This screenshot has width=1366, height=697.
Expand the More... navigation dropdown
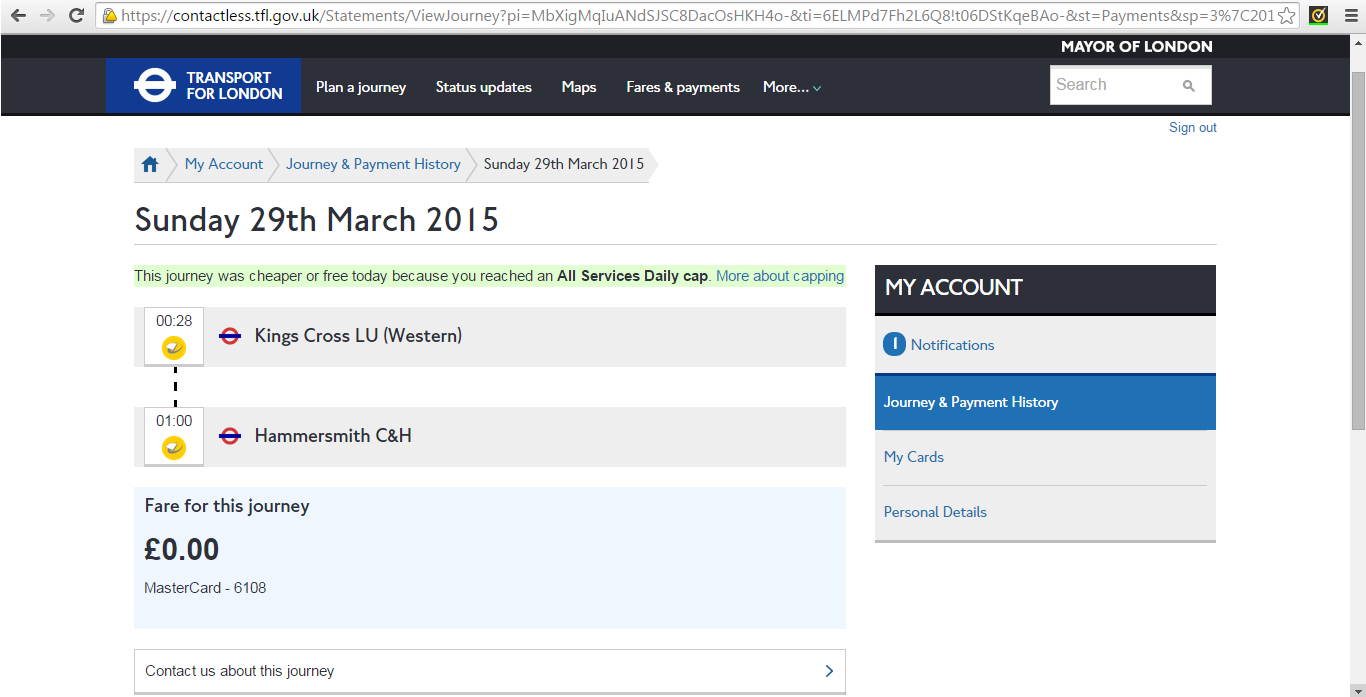point(792,87)
